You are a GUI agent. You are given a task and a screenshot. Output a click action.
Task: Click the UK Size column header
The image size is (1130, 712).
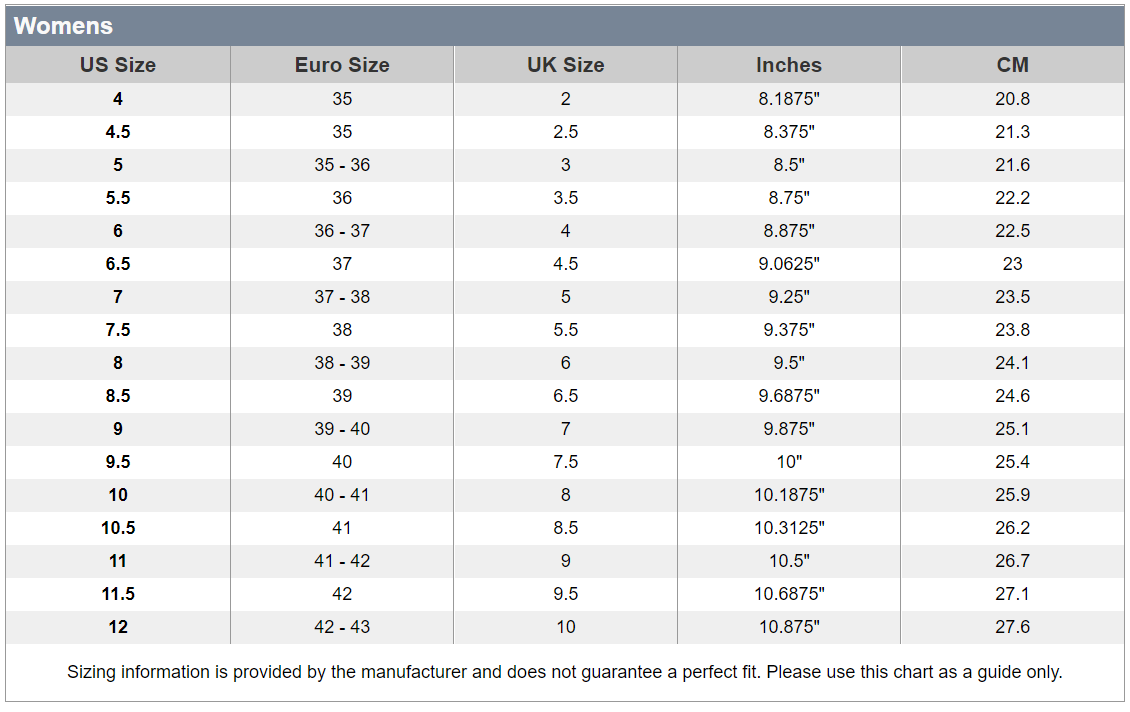566,65
